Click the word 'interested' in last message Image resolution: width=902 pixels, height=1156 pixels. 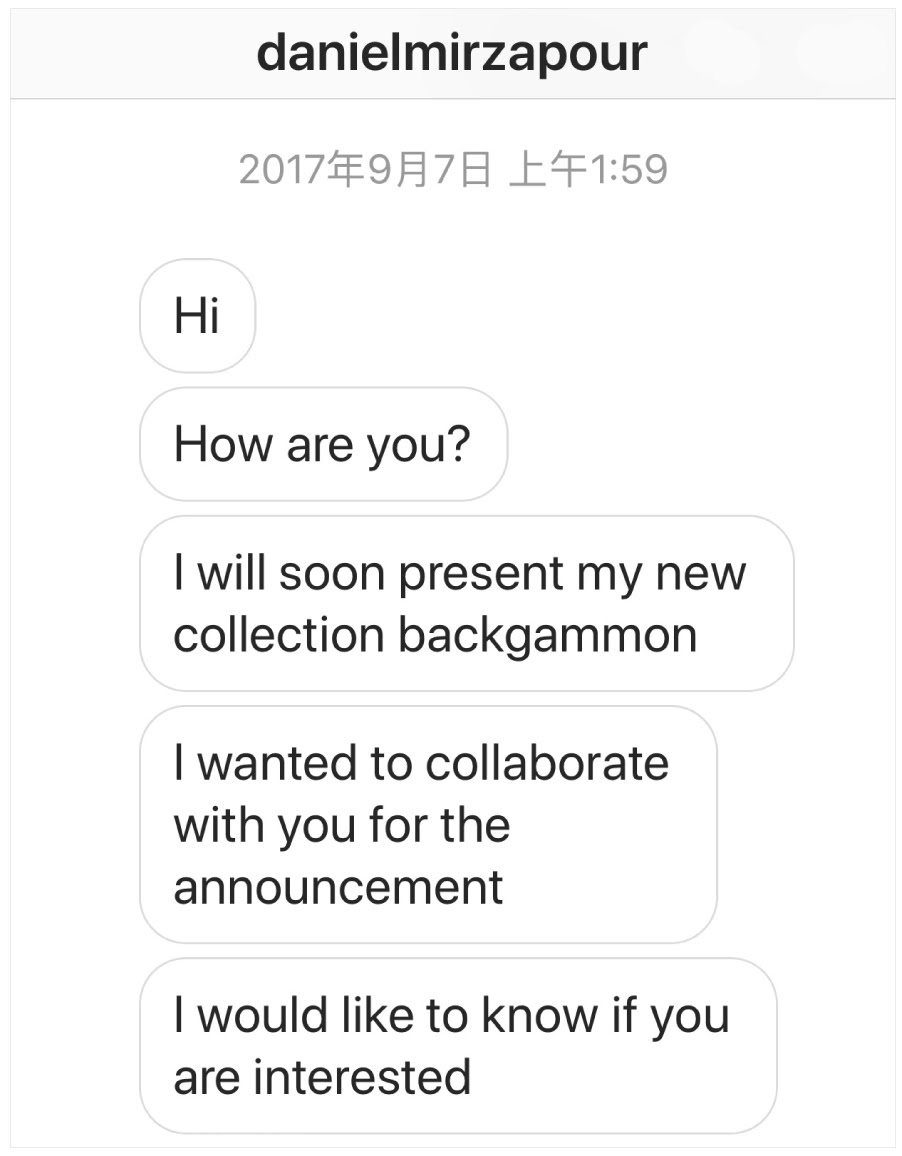[362, 1077]
